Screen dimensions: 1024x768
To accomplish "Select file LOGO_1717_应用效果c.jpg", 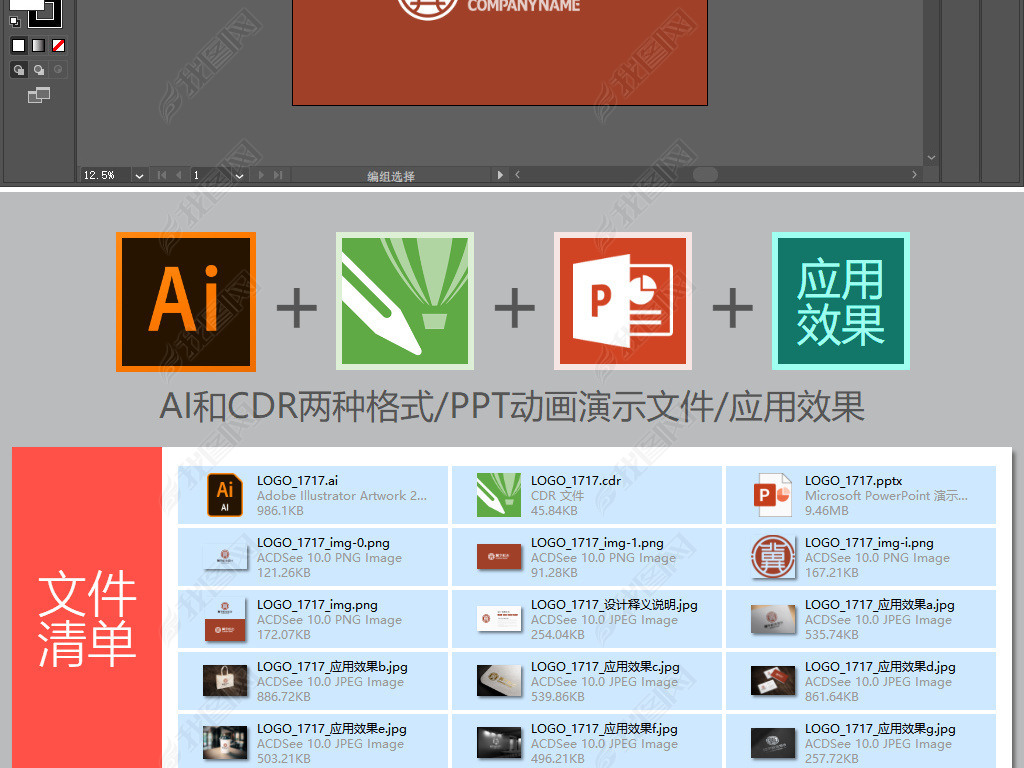I will (587, 681).
